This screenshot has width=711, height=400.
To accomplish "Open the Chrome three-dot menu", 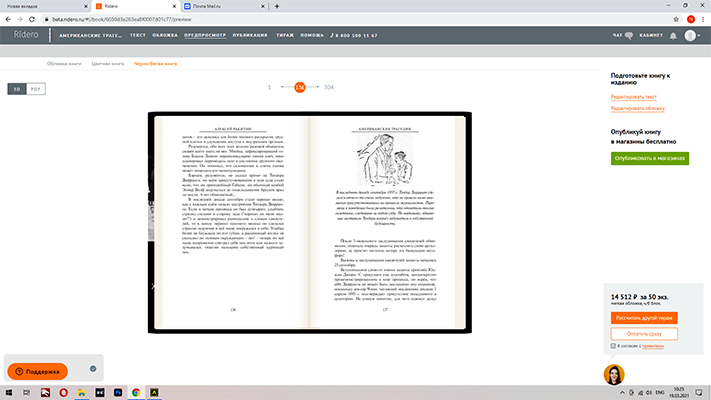I will pos(703,19).
